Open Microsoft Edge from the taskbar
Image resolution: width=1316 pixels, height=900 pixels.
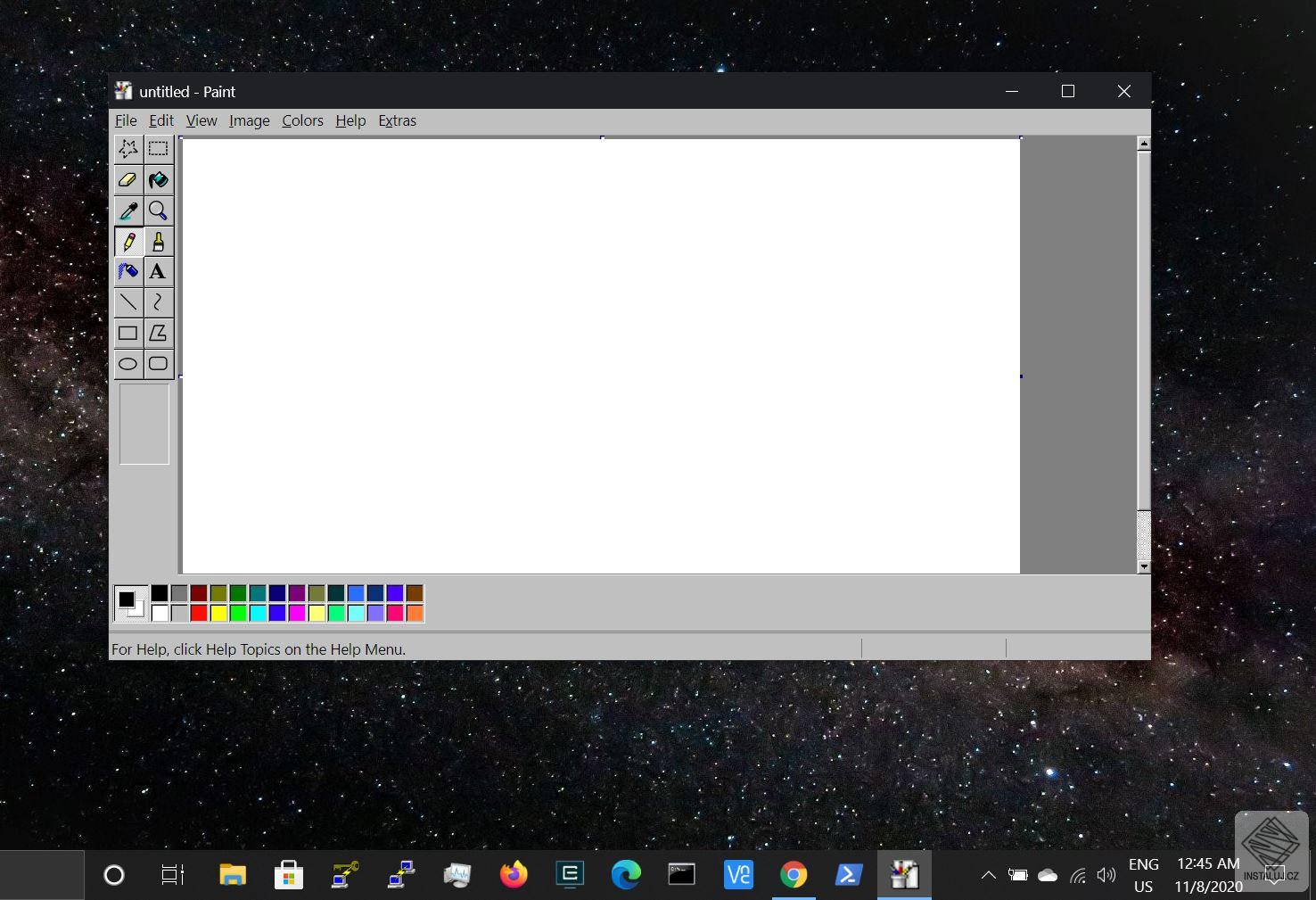626,875
